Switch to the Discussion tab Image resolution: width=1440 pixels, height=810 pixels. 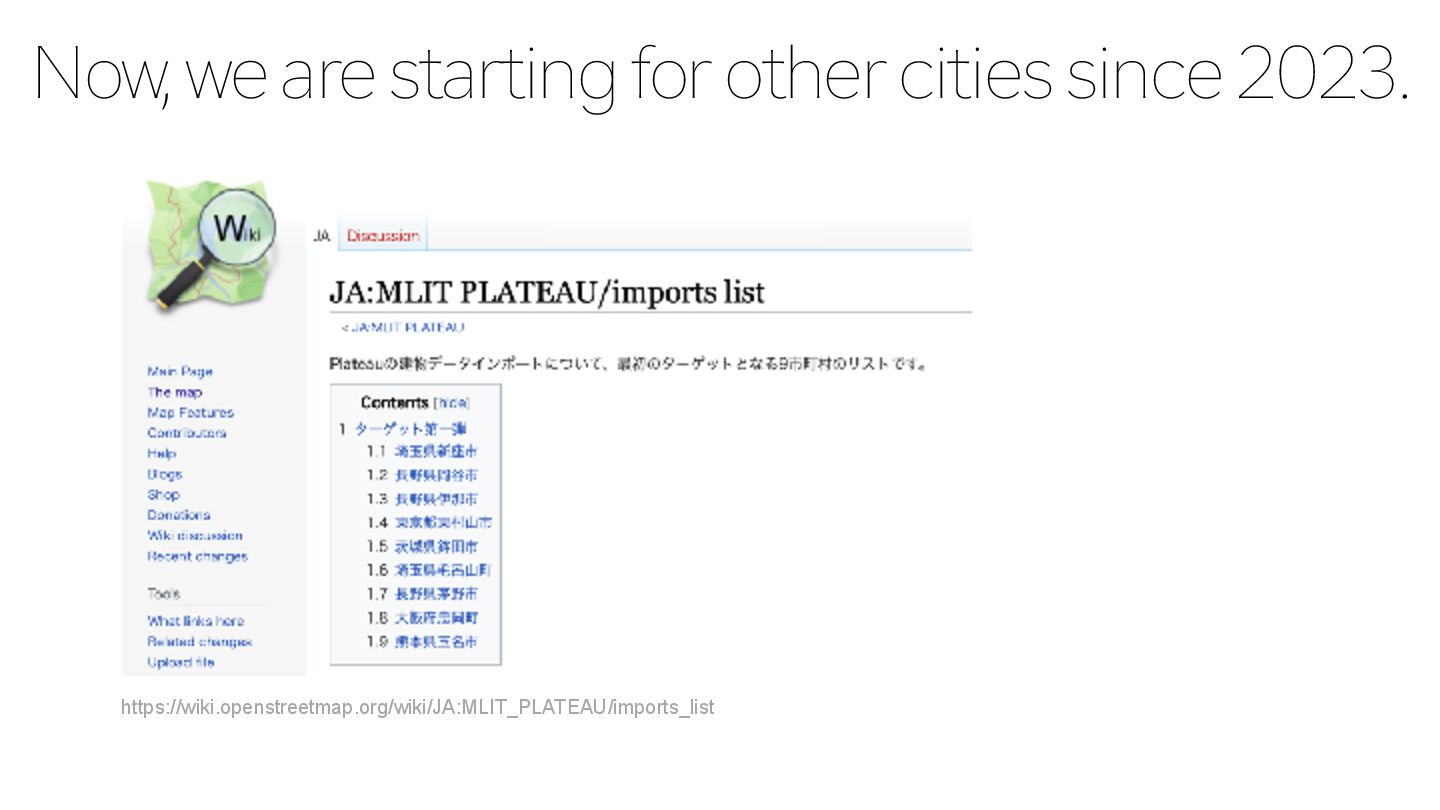click(383, 236)
